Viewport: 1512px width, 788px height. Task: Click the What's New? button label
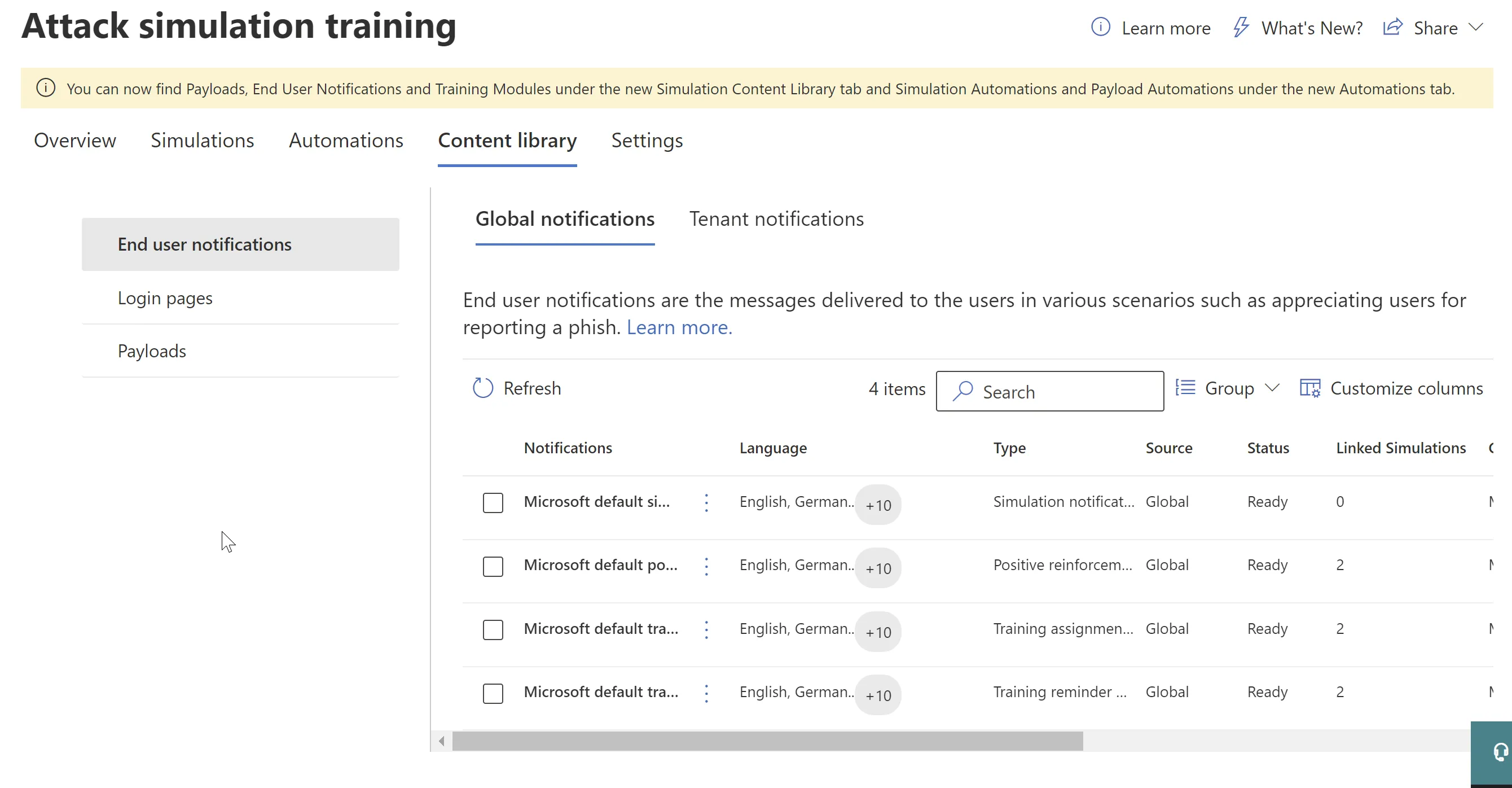pyautogui.click(x=1312, y=28)
